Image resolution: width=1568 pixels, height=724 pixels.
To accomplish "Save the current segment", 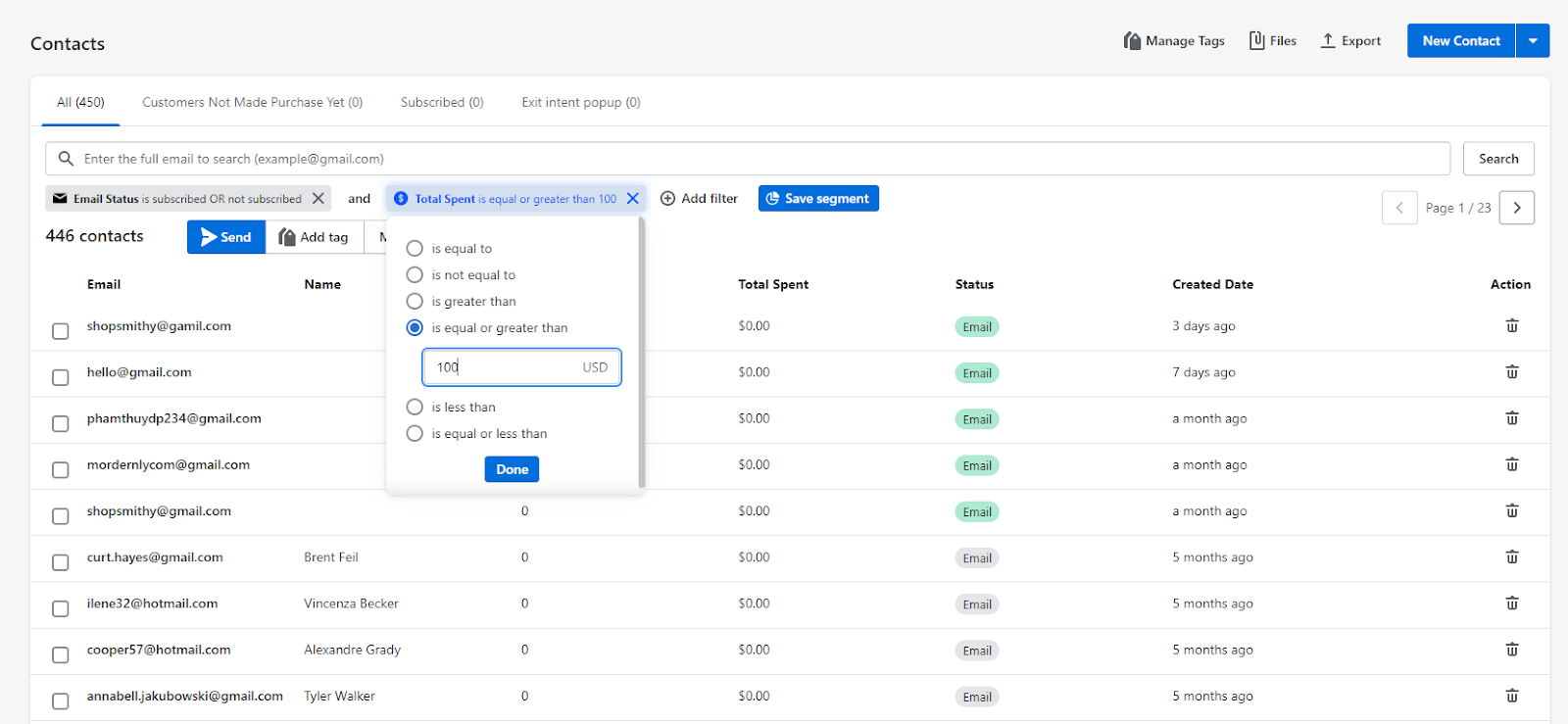I will (817, 199).
